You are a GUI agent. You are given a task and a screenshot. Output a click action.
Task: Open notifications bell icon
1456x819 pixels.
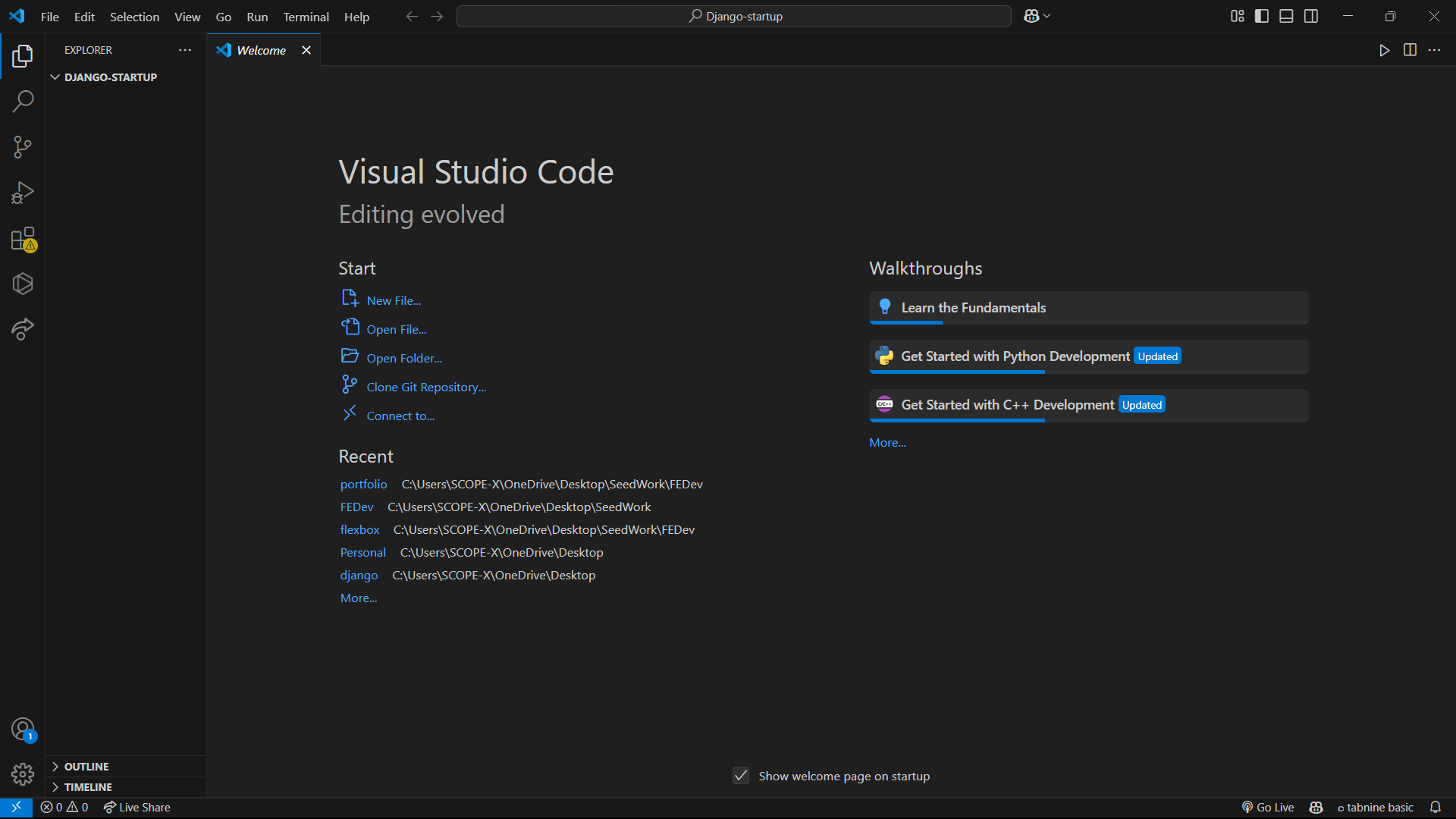coord(1436,808)
